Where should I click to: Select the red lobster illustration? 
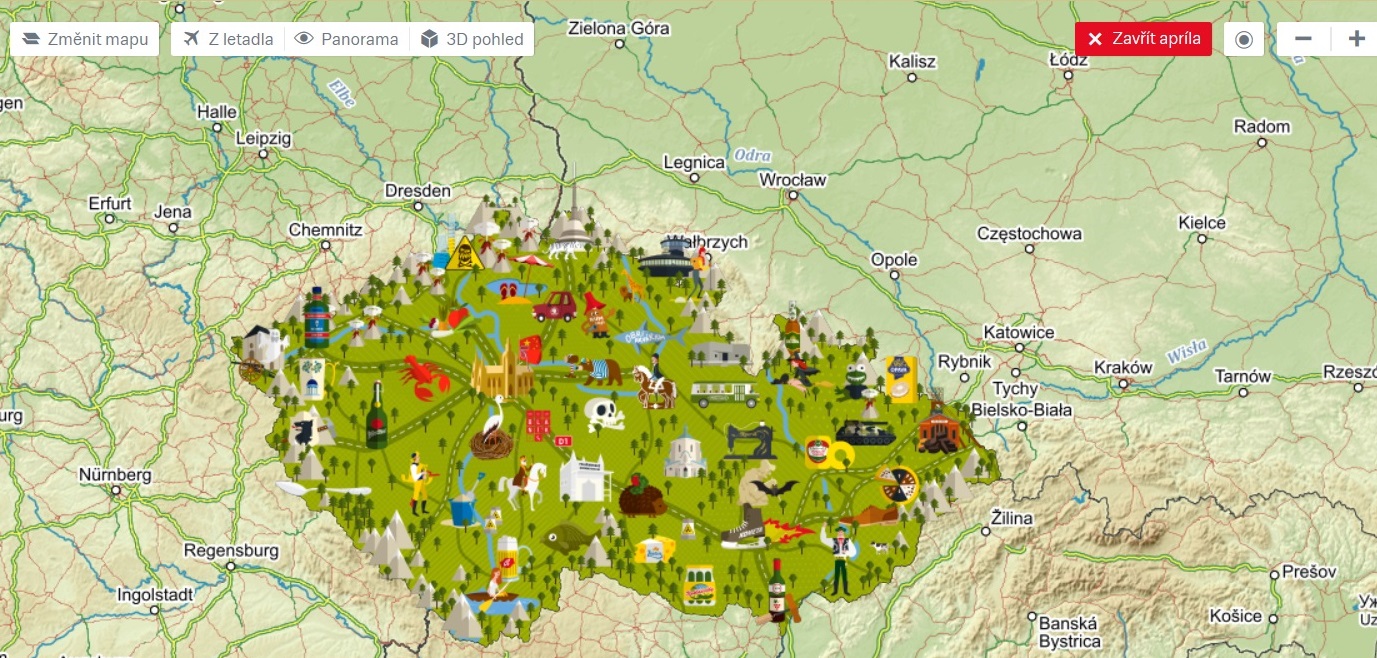point(423,375)
